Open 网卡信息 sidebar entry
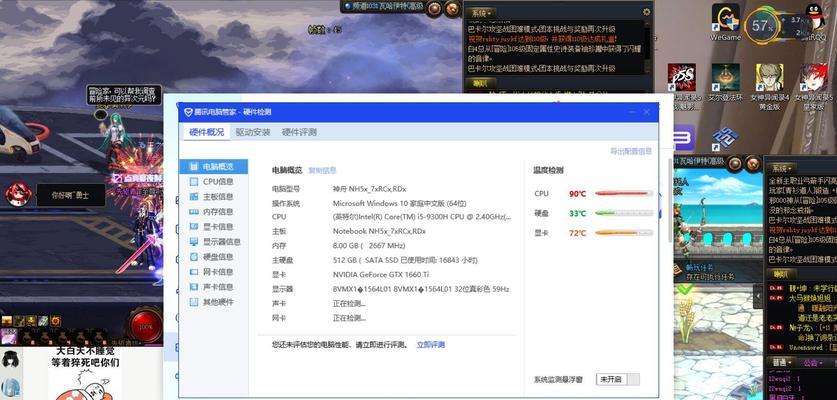837x400 pixels. click(214, 272)
